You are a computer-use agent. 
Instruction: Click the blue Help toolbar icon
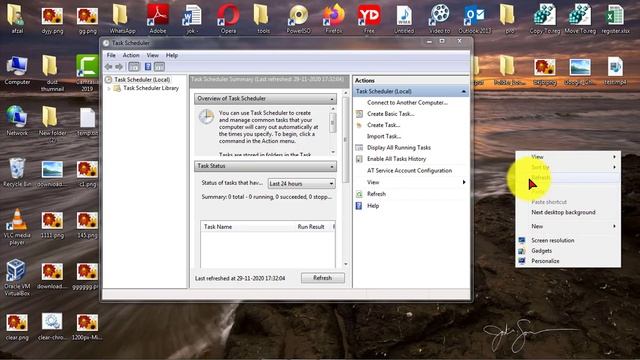pyautogui.click(x=148, y=67)
